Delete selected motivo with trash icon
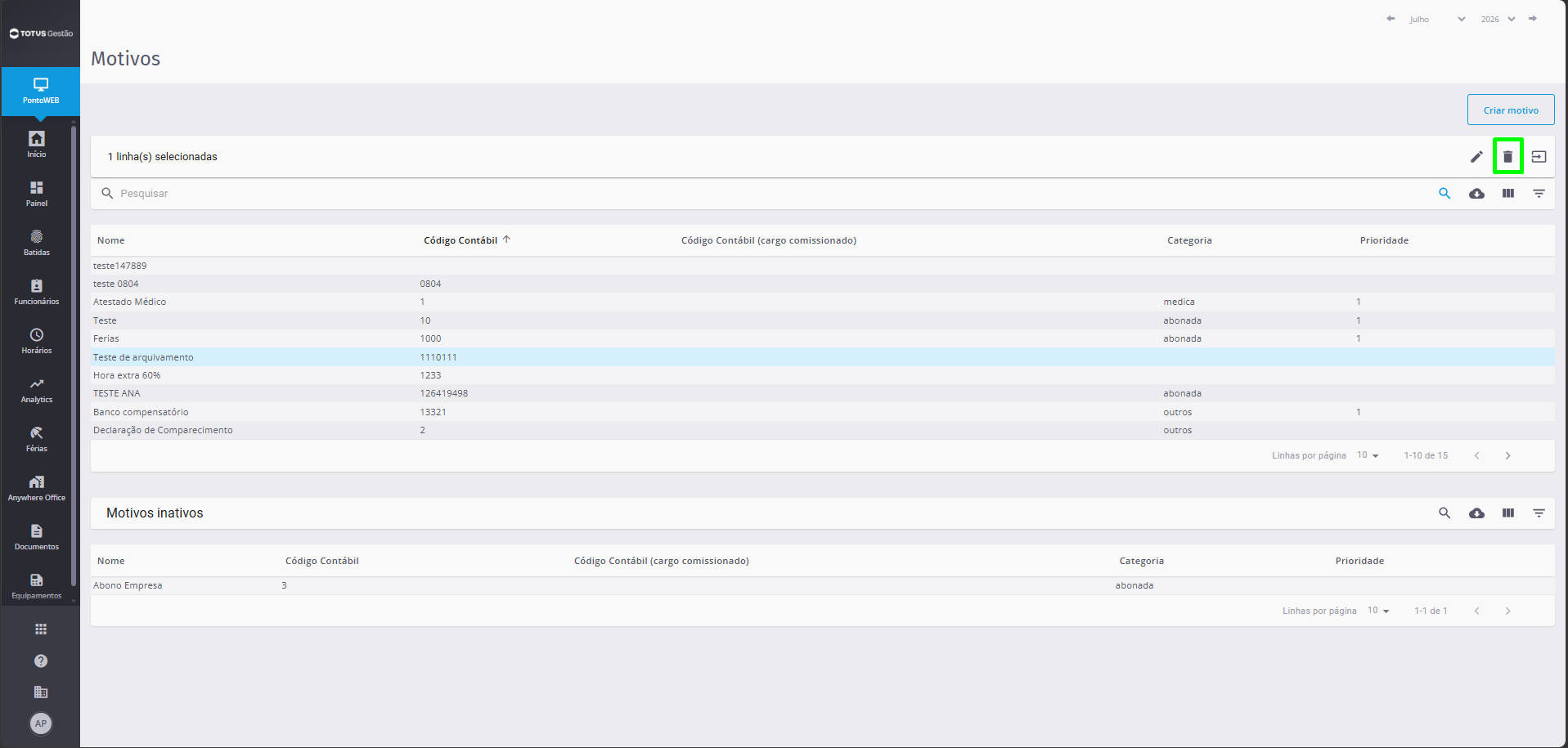The height and width of the screenshot is (748, 1568). [1507, 156]
